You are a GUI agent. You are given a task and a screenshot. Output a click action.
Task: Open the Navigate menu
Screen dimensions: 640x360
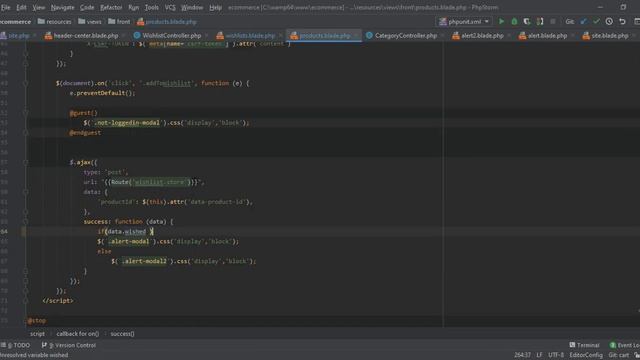(x=62, y=7)
